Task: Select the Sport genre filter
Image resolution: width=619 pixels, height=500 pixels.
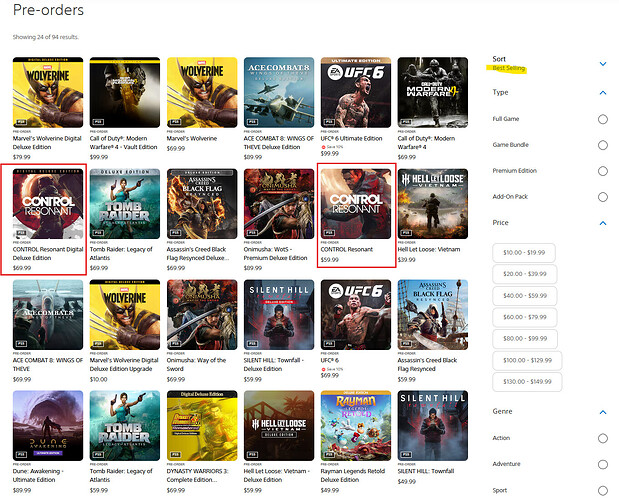Action: (602, 491)
